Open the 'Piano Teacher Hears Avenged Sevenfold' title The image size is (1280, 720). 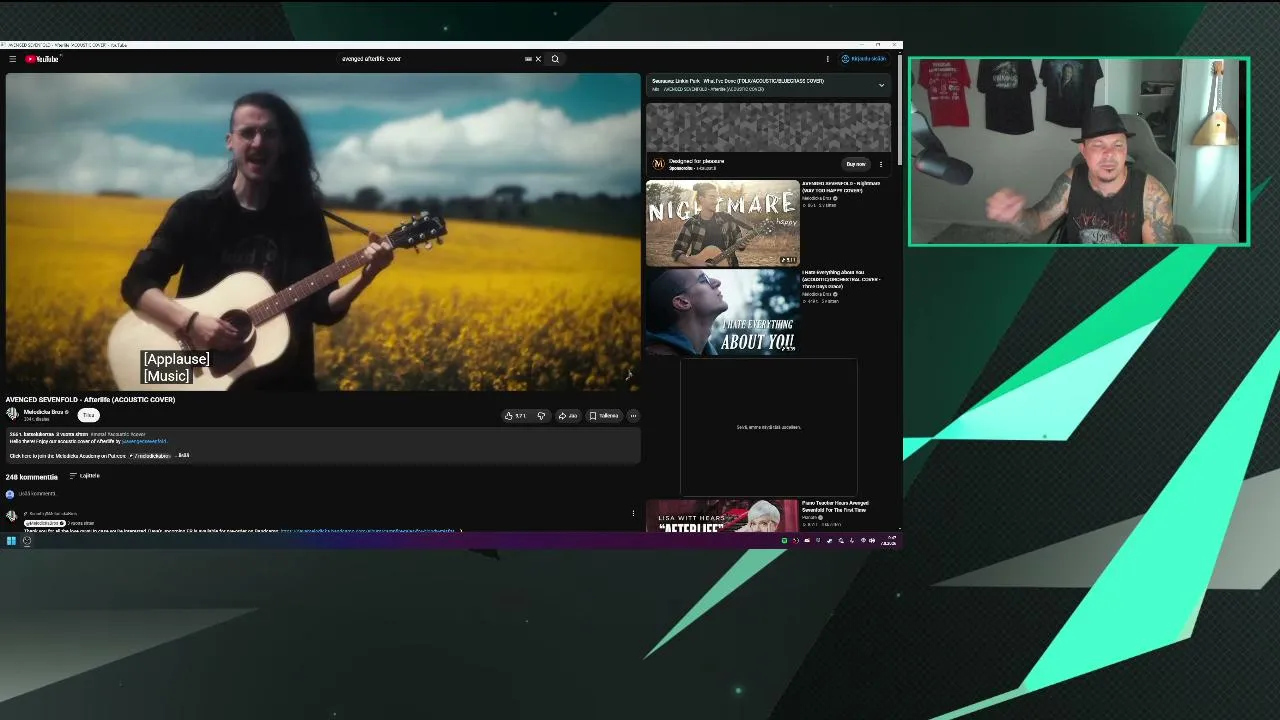(835, 507)
